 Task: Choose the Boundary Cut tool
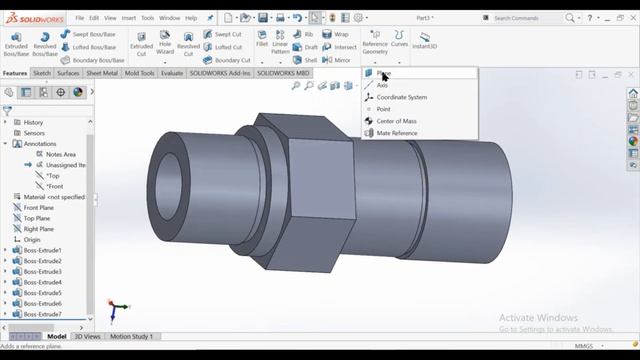pyautogui.click(x=227, y=60)
